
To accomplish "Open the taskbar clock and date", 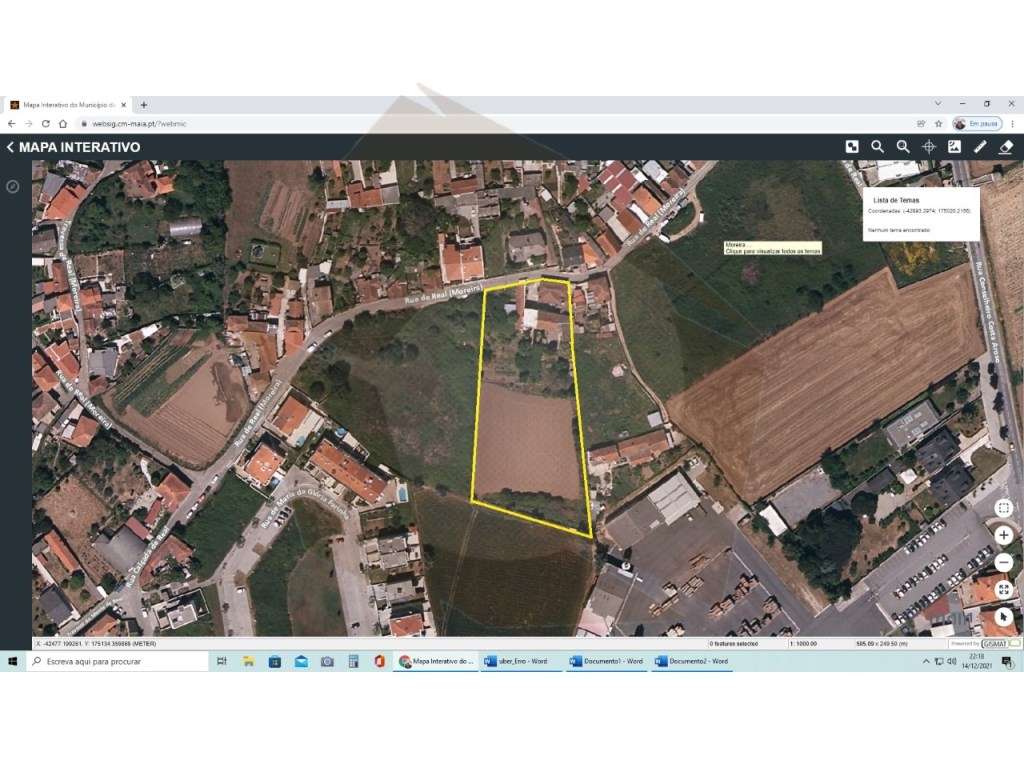I will click(977, 661).
